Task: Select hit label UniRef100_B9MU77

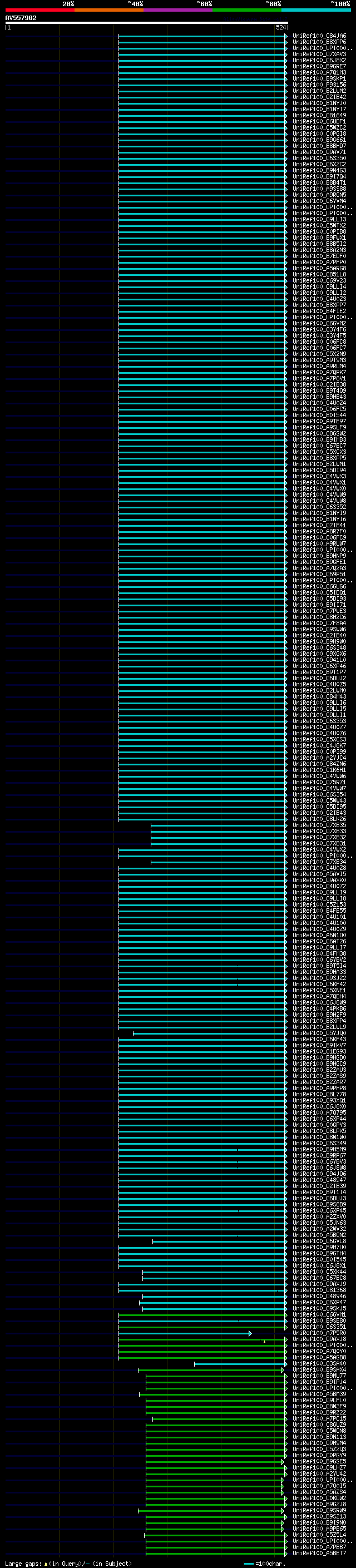Action: (x=319, y=1376)
